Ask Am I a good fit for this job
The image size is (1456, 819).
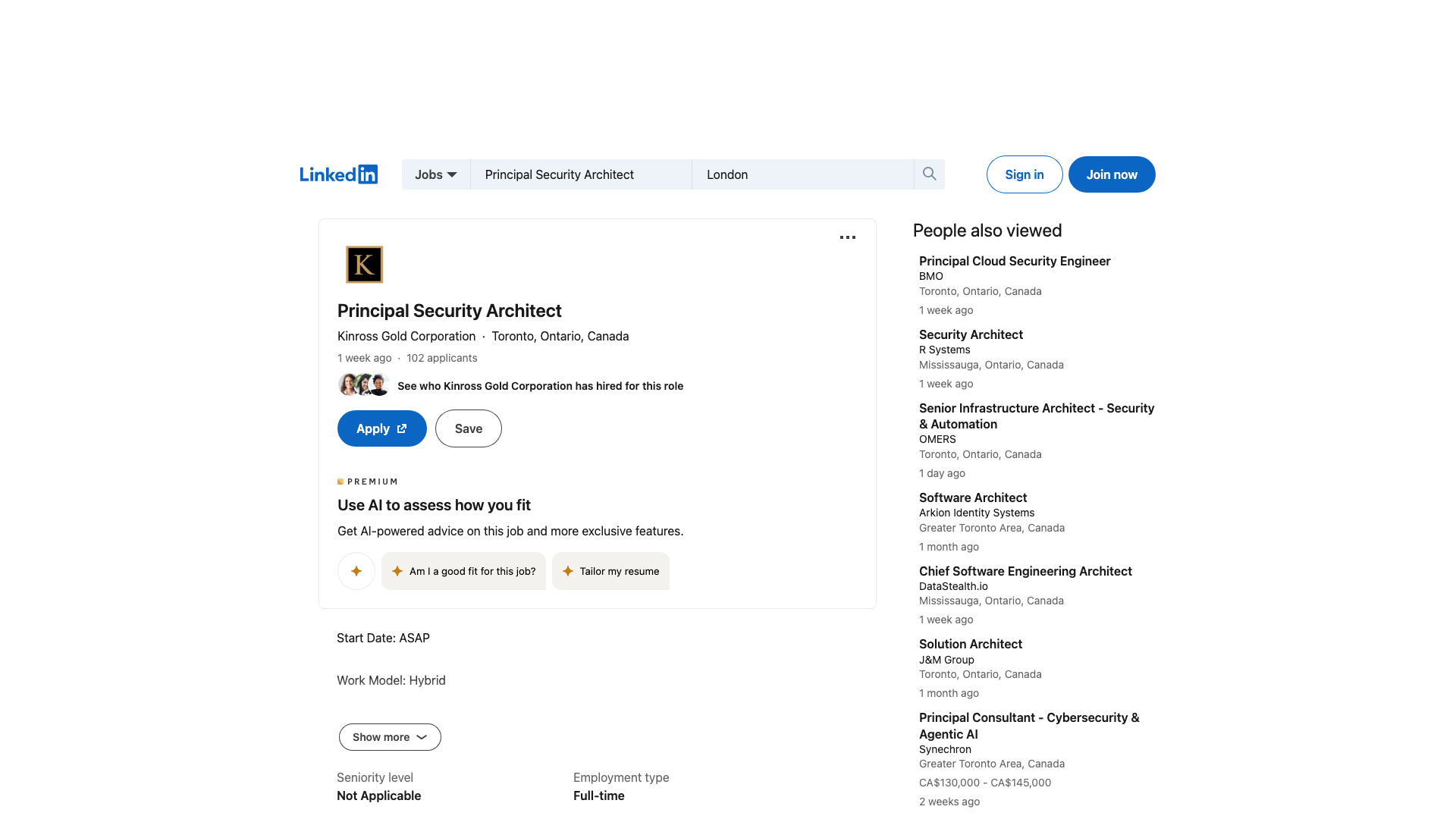coord(463,571)
